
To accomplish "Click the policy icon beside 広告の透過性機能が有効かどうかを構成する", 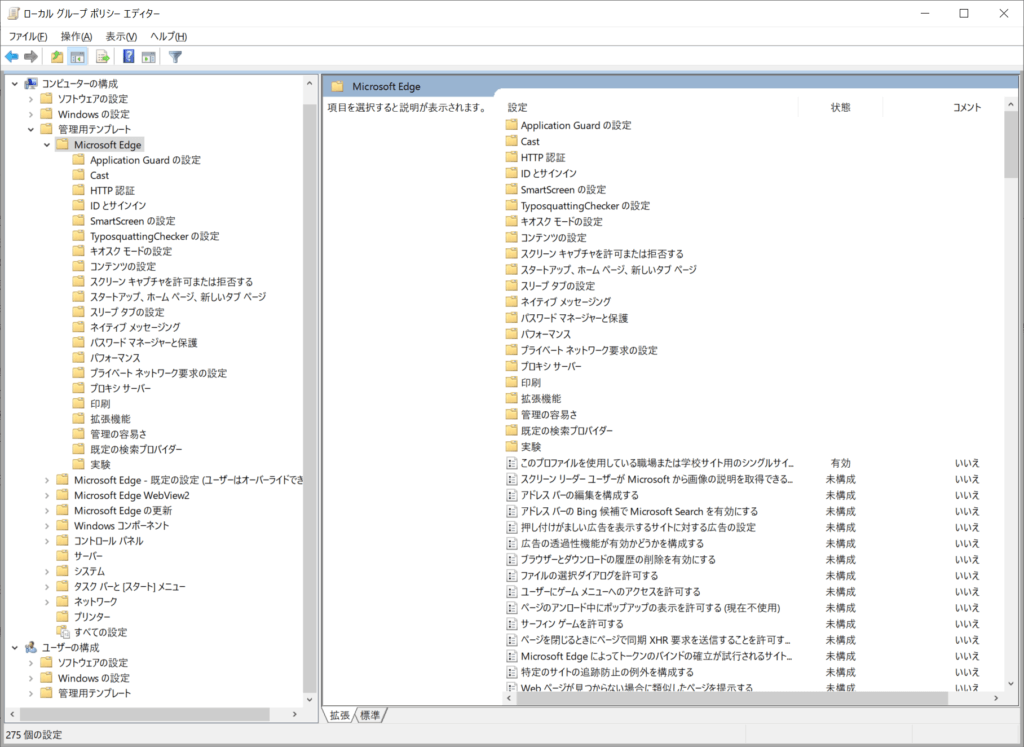I will tap(512, 543).
